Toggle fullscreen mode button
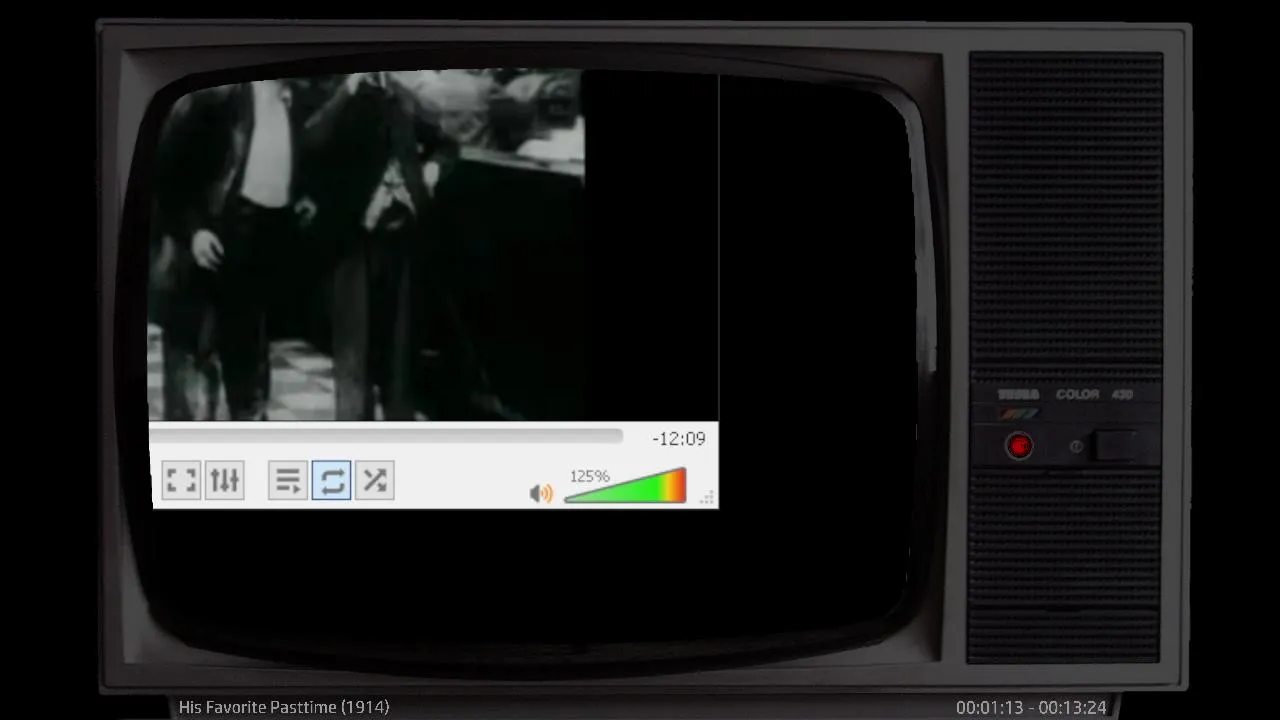 point(181,480)
